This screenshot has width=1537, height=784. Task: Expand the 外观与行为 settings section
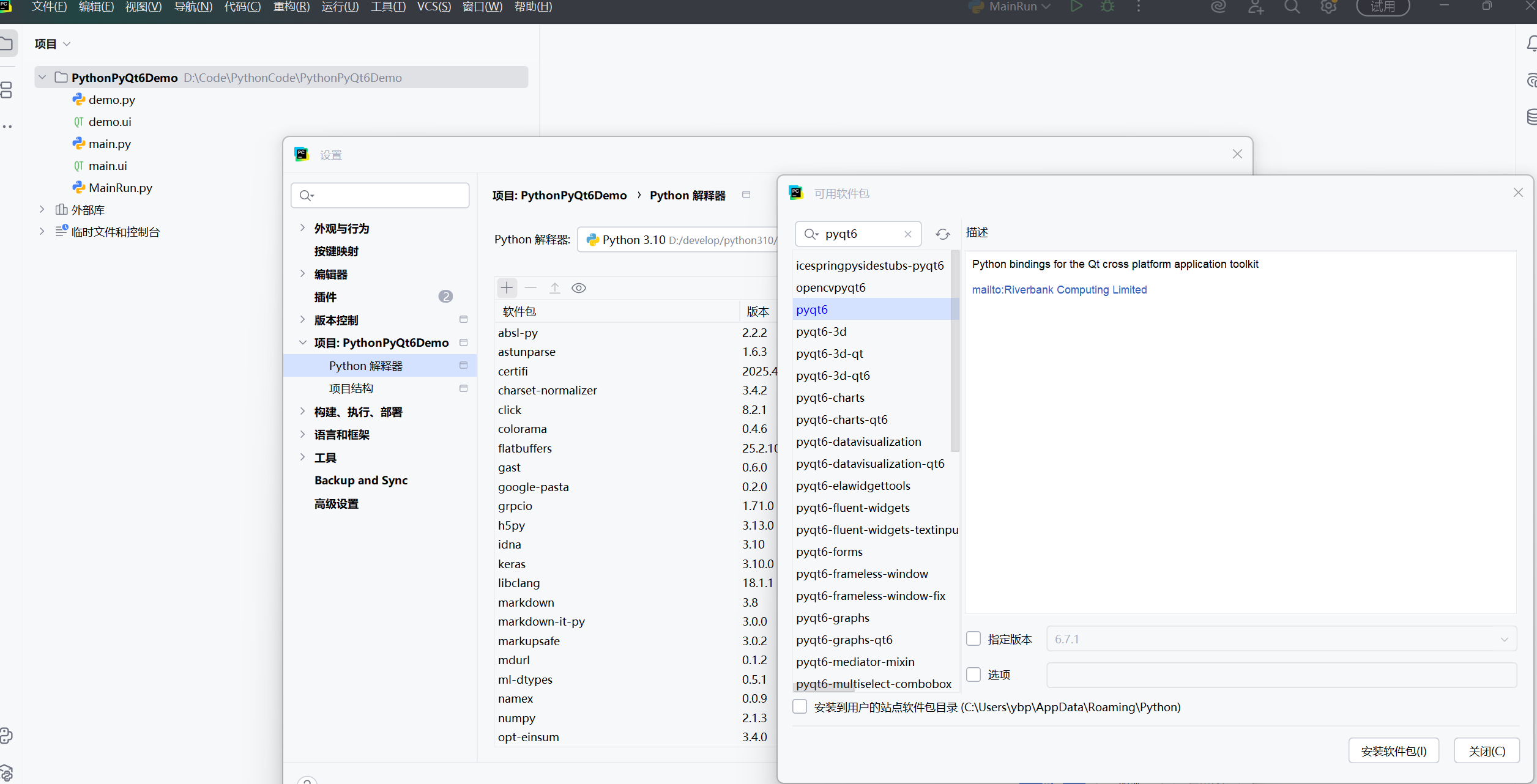pyautogui.click(x=302, y=228)
